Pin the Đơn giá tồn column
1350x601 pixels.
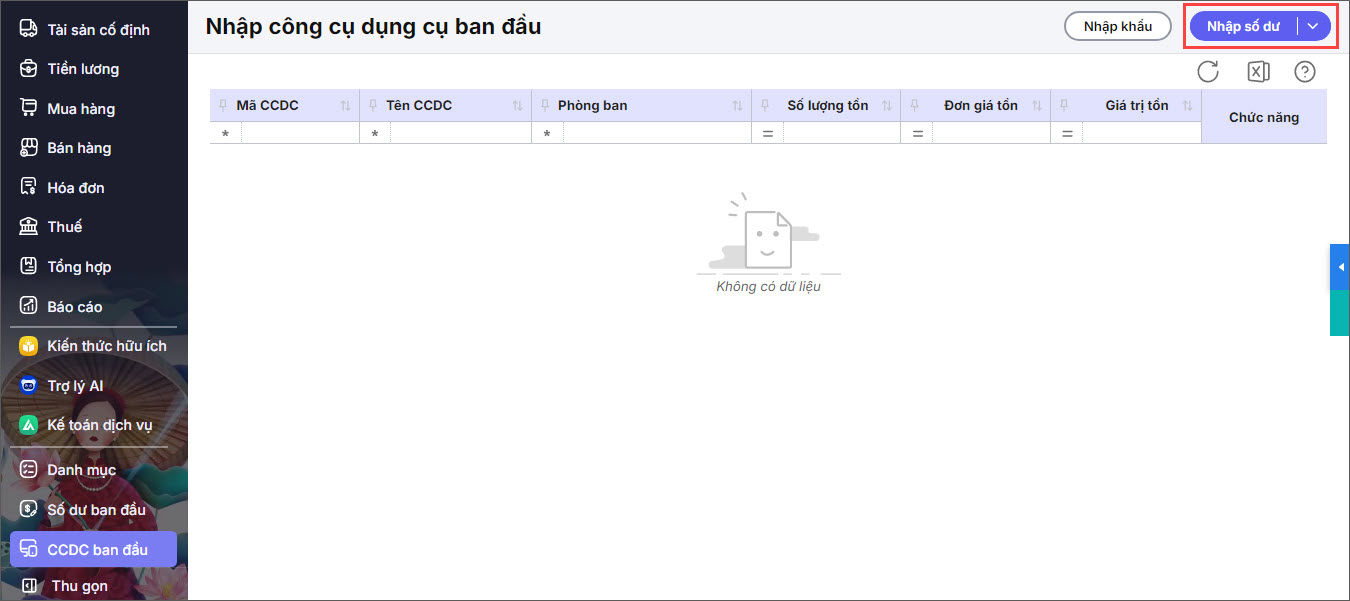point(914,105)
